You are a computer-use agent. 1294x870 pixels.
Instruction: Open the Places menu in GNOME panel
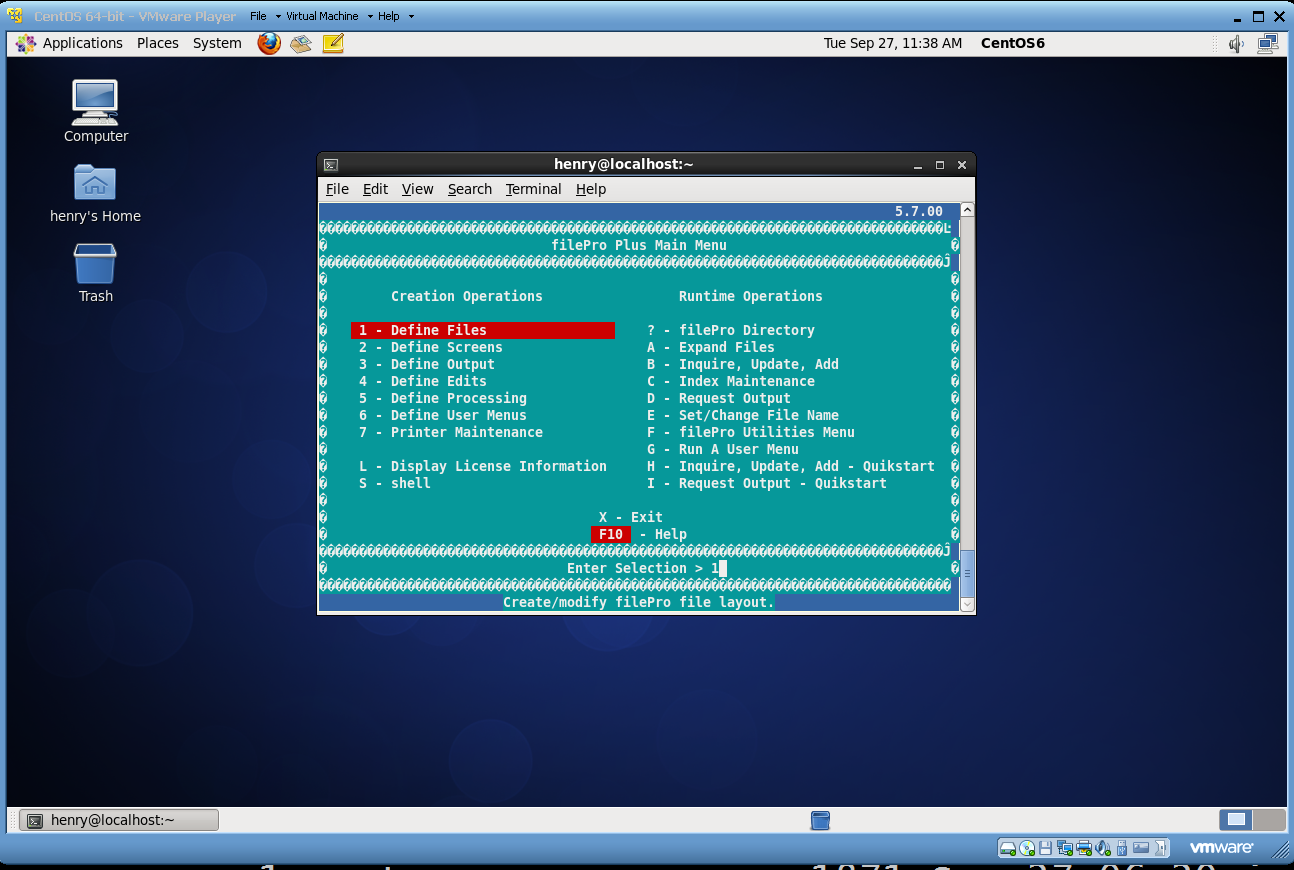158,43
